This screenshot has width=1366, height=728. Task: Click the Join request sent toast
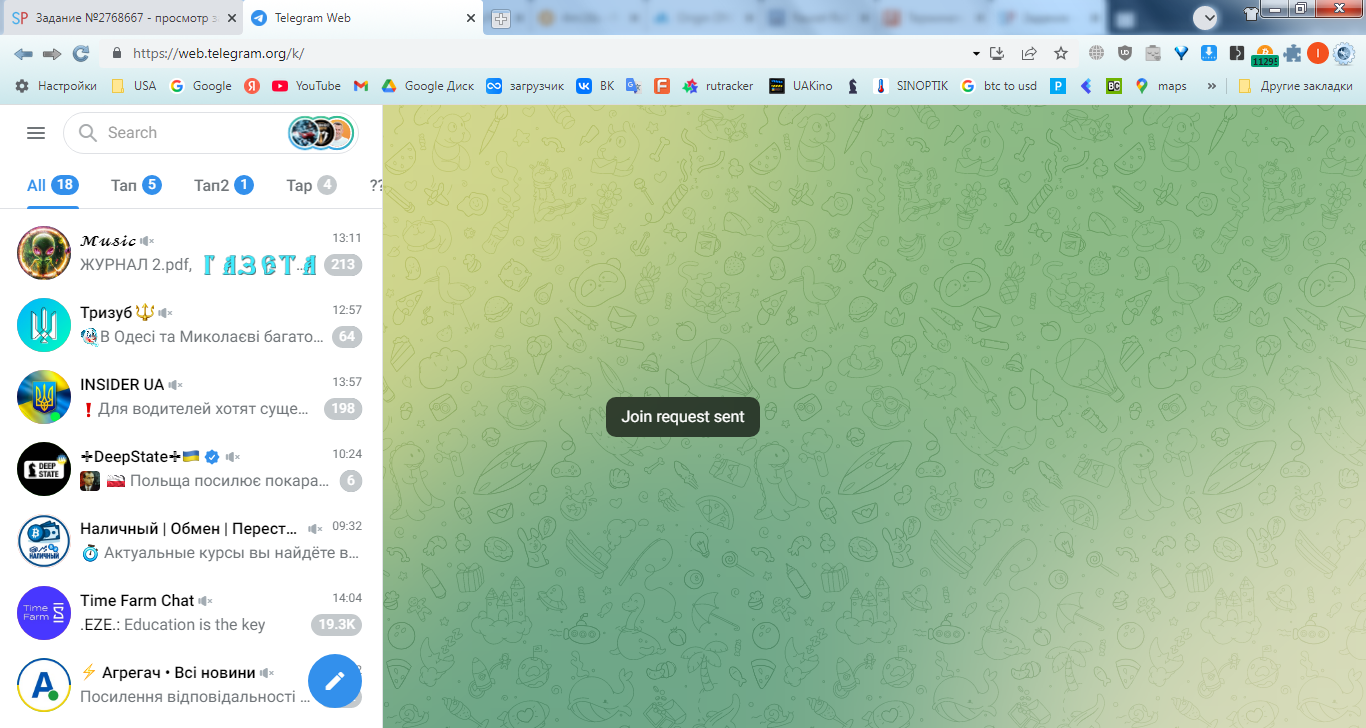683,417
